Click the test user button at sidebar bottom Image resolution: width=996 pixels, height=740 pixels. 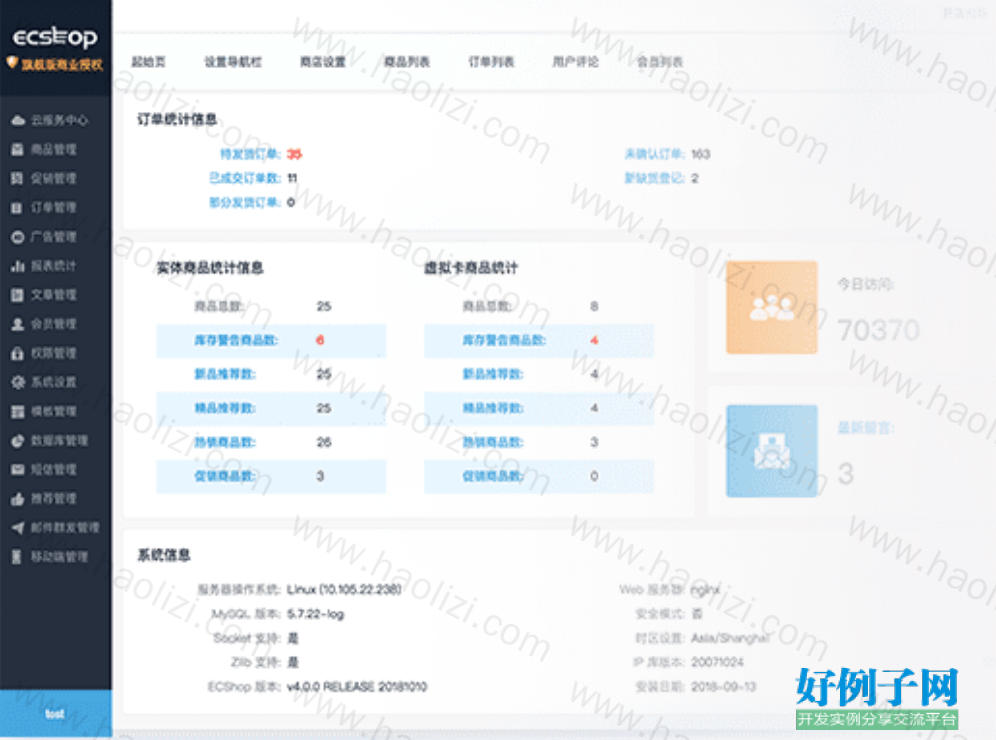(55, 714)
